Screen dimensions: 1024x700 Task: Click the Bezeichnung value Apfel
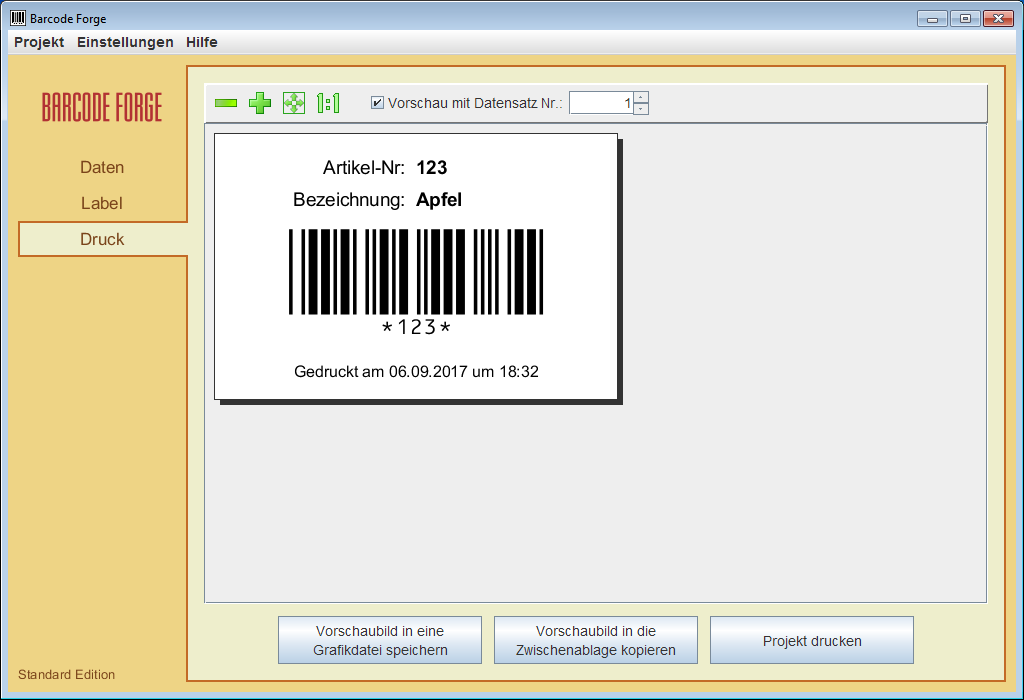(439, 200)
